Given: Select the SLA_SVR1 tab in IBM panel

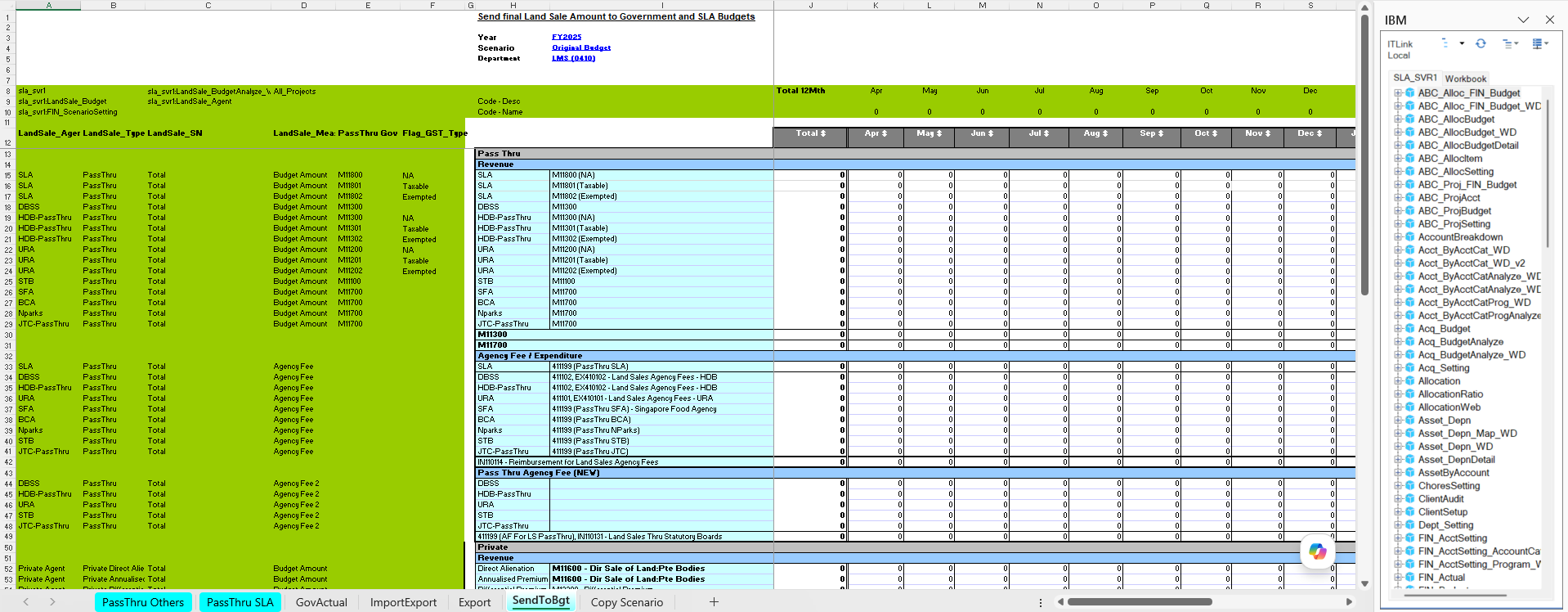Looking at the screenshot, I should click(x=1415, y=78).
